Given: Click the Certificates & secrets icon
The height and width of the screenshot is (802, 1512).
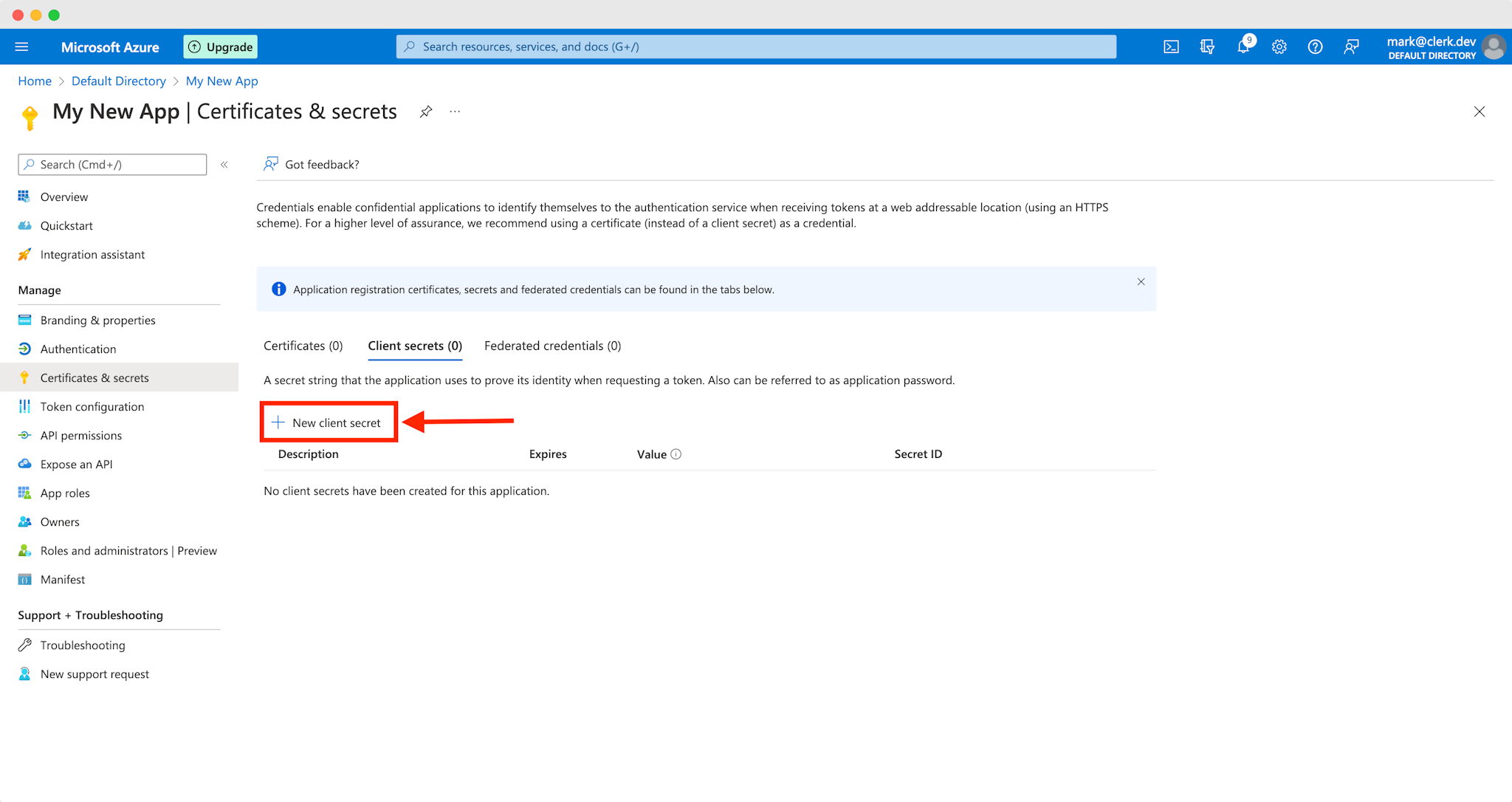Looking at the screenshot, I should coord(25,377).
